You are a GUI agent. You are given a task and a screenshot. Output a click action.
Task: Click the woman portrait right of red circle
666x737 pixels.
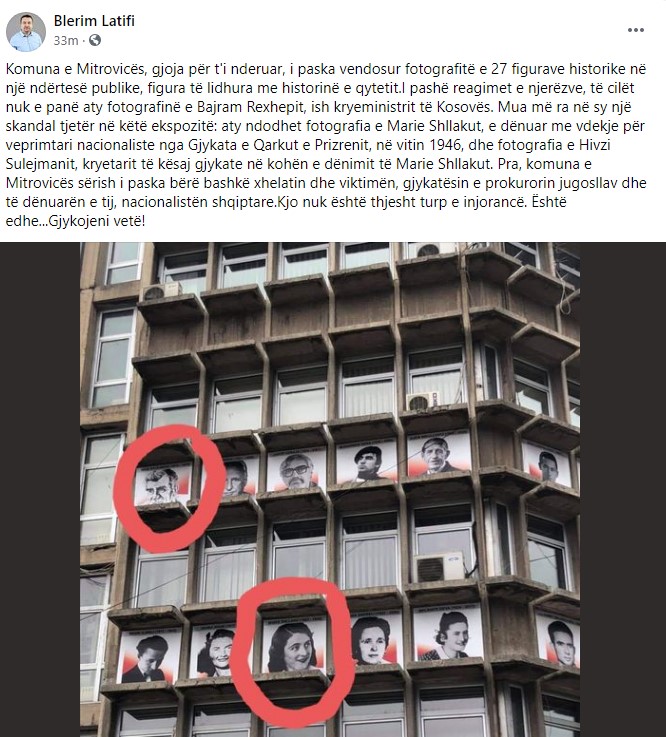tap(374, 638)
